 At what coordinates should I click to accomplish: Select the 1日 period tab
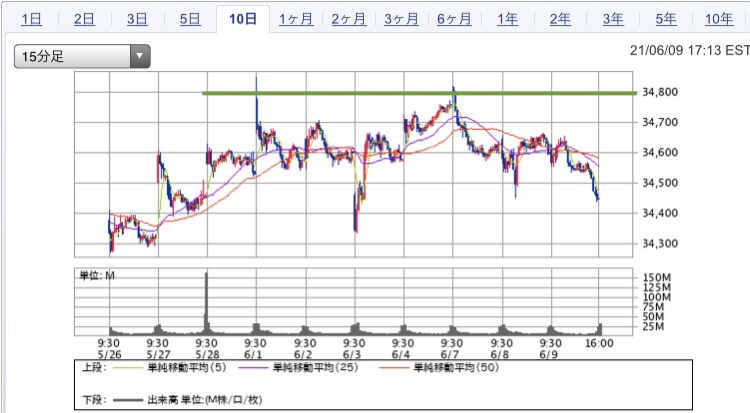click(32, 19)
